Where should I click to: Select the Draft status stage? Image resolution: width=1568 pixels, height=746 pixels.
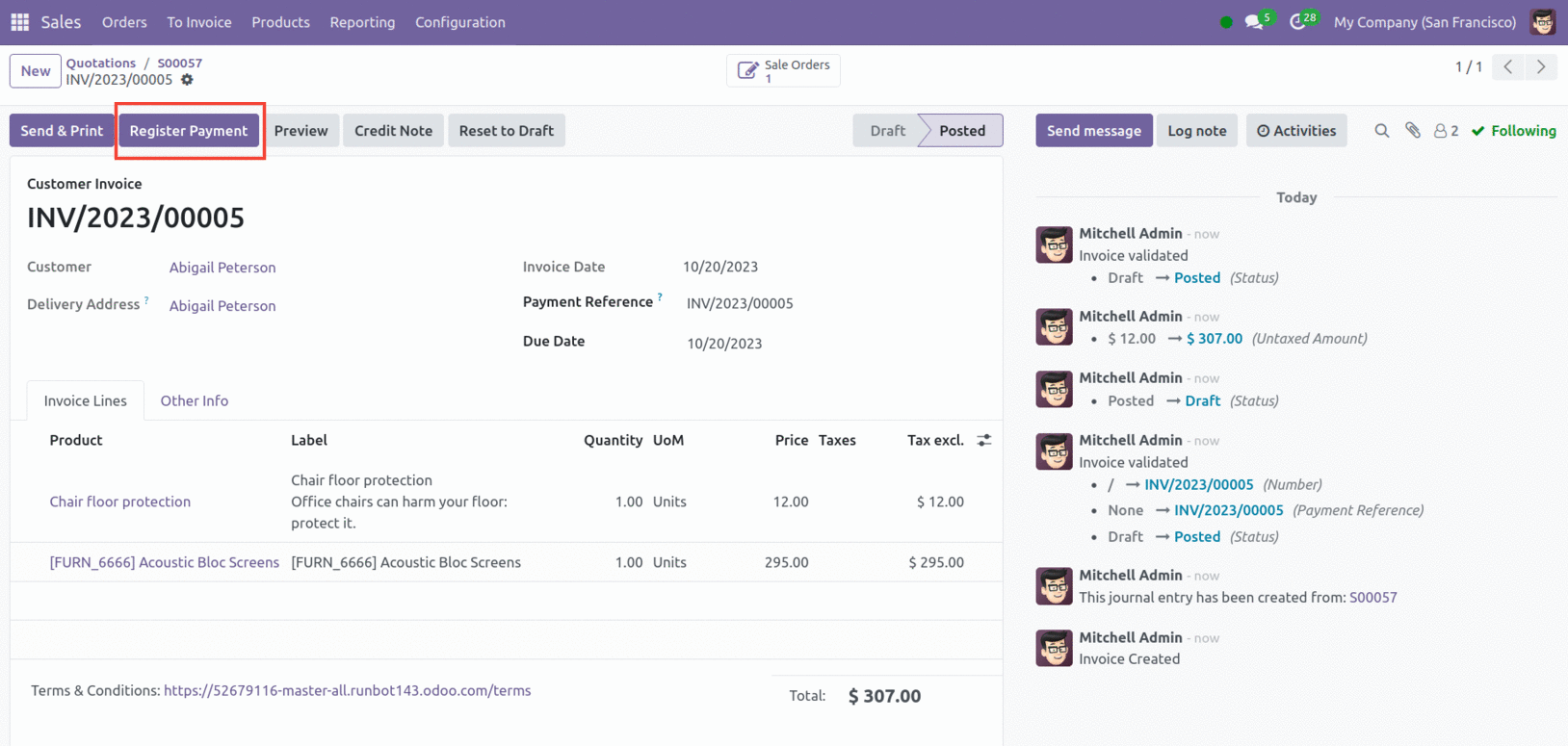[886, 131]
